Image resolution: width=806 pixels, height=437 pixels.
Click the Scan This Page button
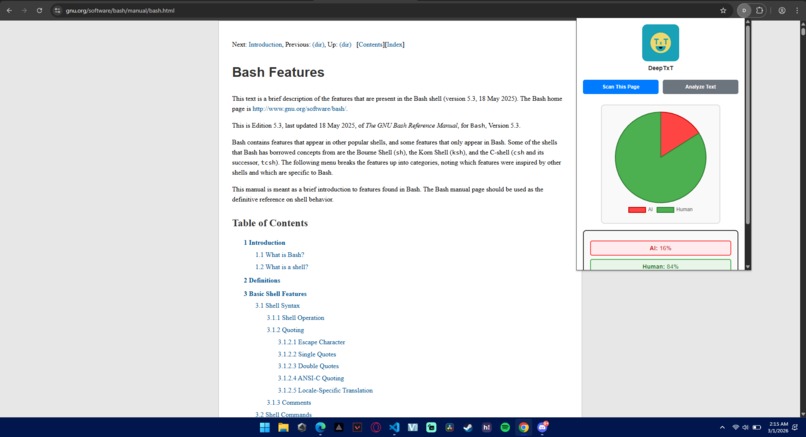(620, 87)
